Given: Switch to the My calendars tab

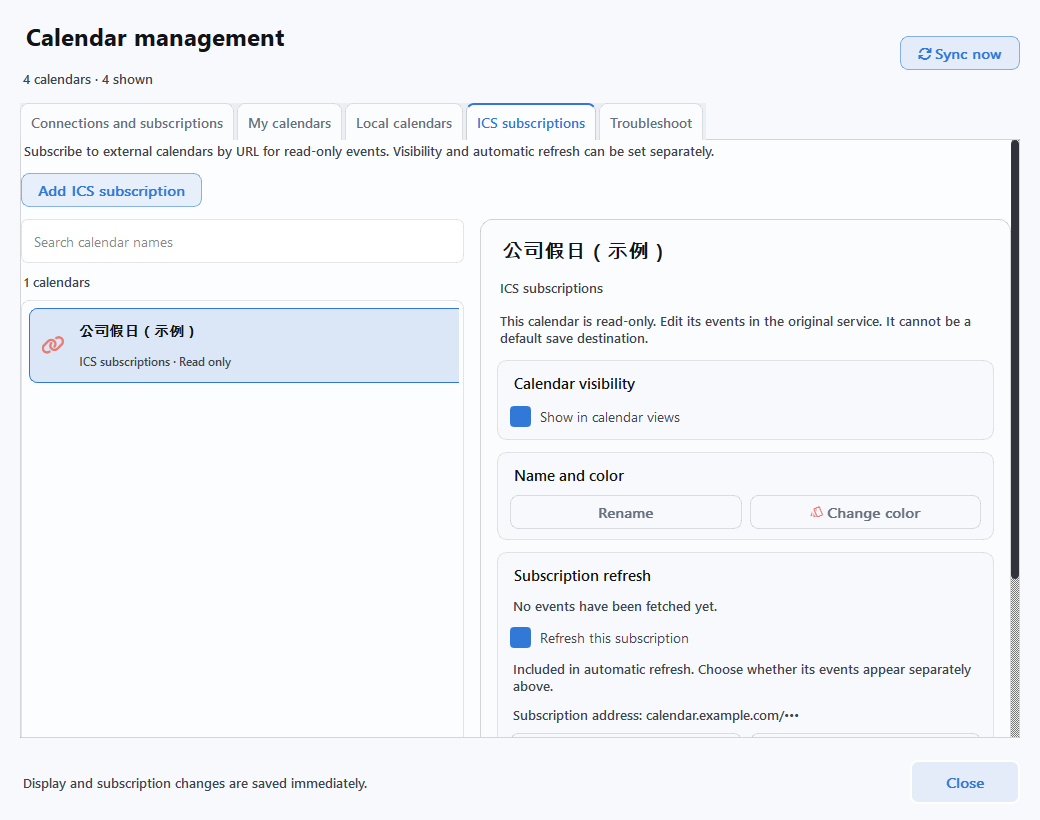Looking at the screenshot, I should 289,123.
